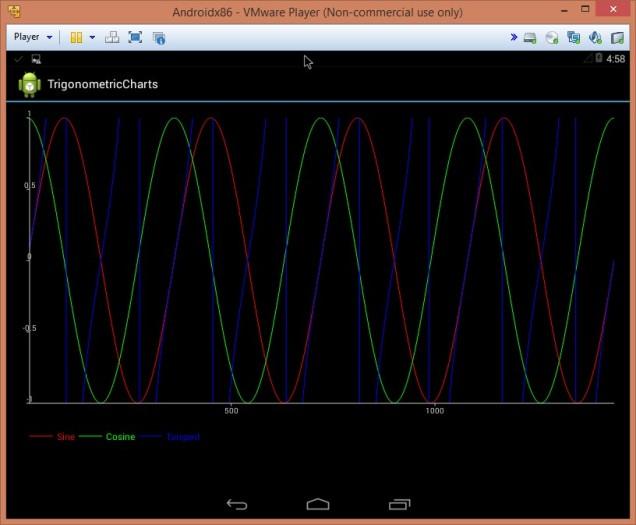Click the Cosine legend label
The width and height of the screenshot is (636, 525).
(120, 437)
